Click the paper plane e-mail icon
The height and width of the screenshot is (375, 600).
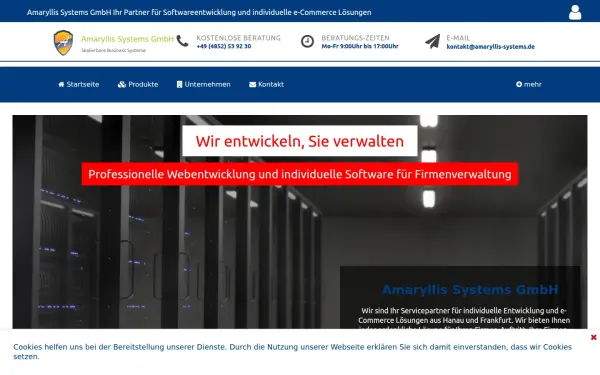(x=432, y=41)
